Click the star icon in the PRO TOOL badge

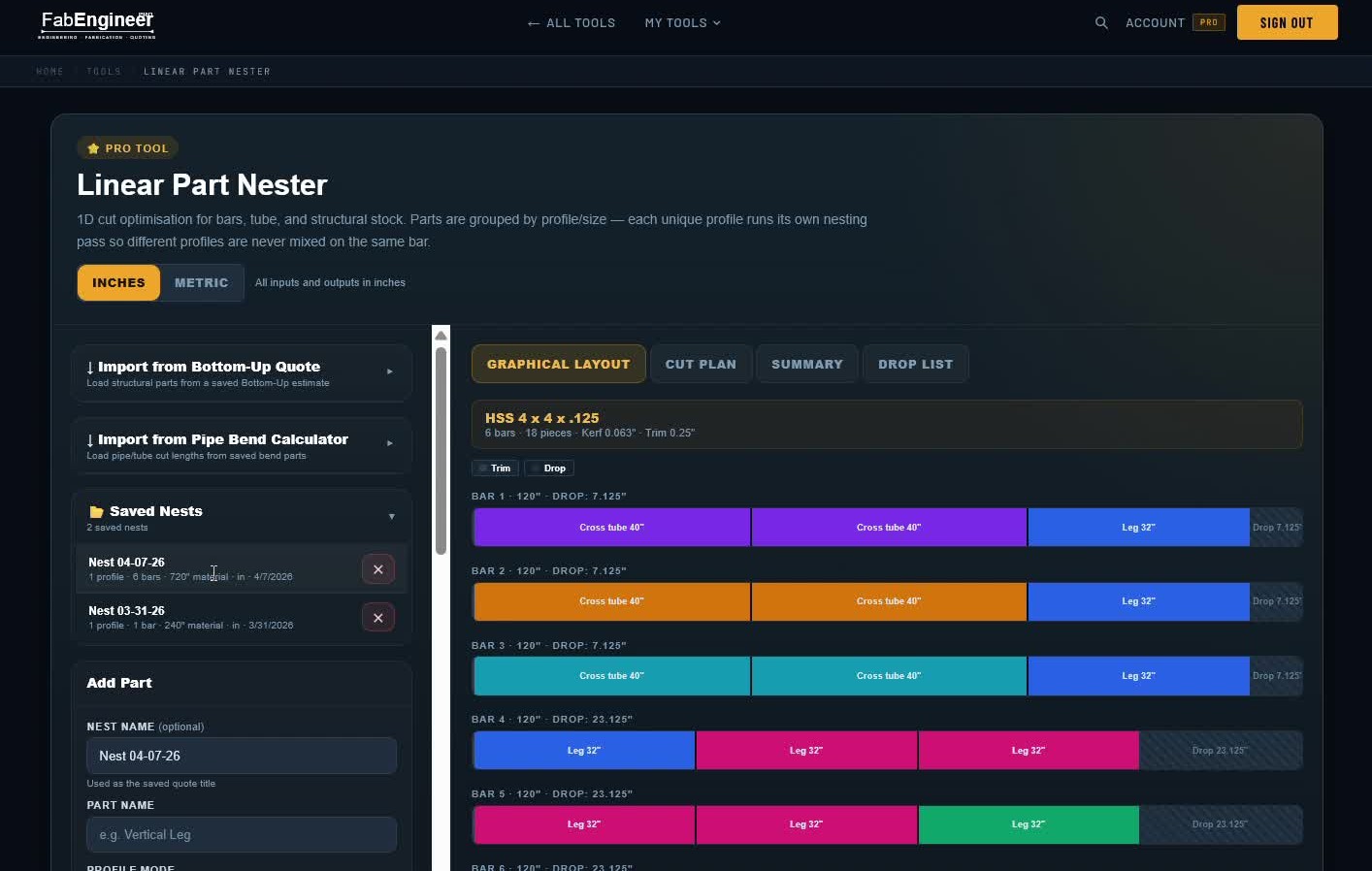click(93, 147)
